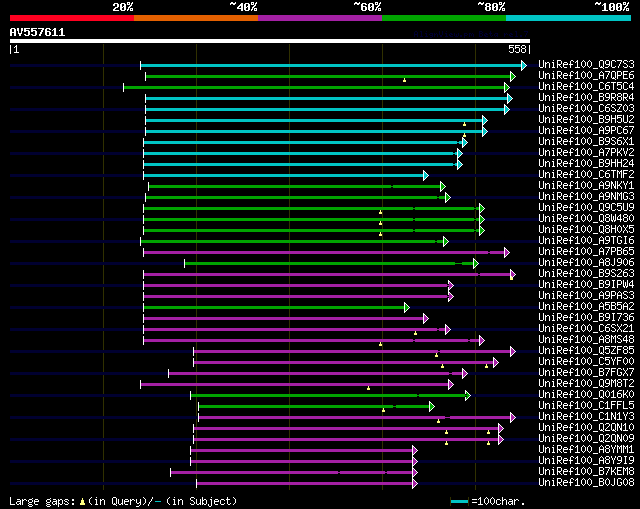Image resolution: width=640 pixels, height=509 pixels.
Task: Click the UniRef100_B7KEM8 label
Action: (586, 472)
